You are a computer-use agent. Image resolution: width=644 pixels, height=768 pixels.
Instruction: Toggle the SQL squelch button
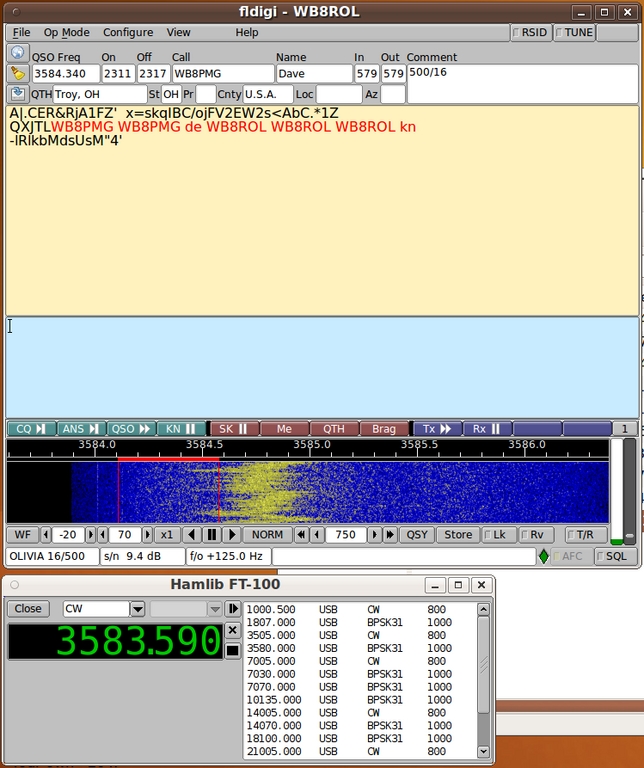click(615, 556)
